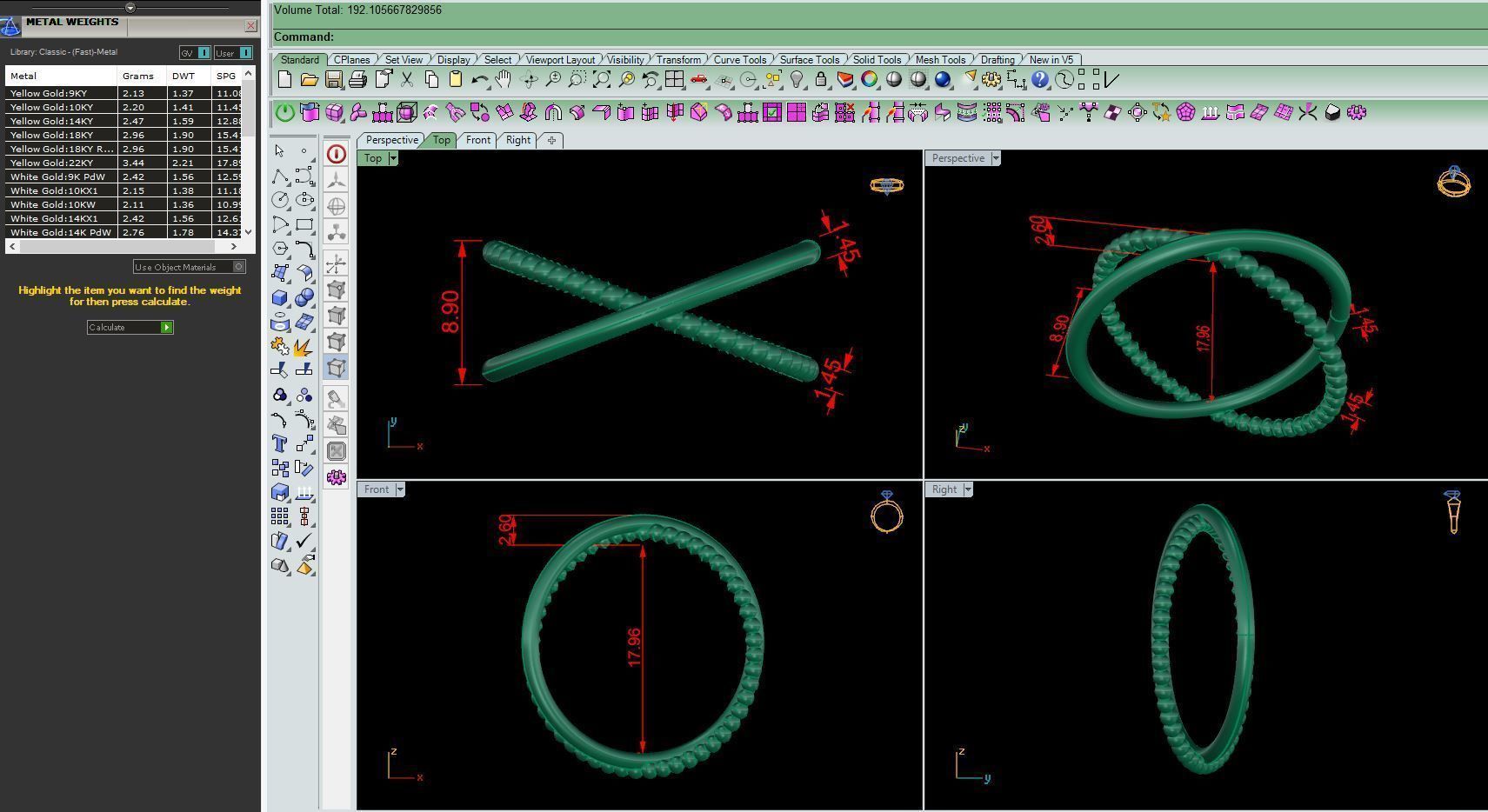
Task: Select the Polyline tool
Action: click(279, 176)
